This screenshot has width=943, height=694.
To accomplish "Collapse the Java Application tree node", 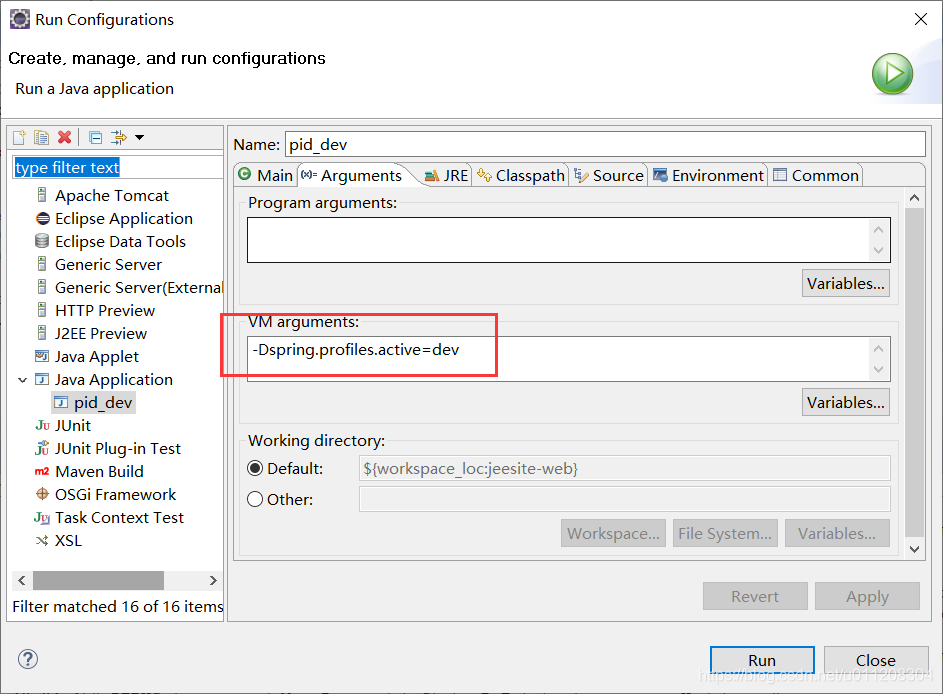I will point(23,380).
